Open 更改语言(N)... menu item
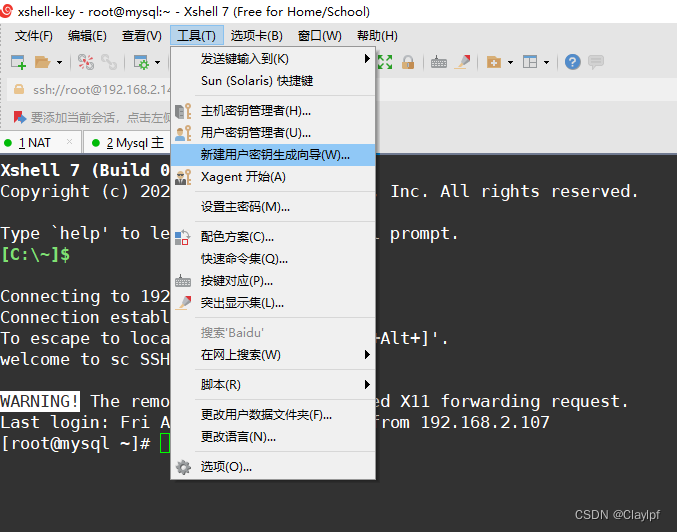The height and width of the screenshot is (532, 677). [273, 437]
